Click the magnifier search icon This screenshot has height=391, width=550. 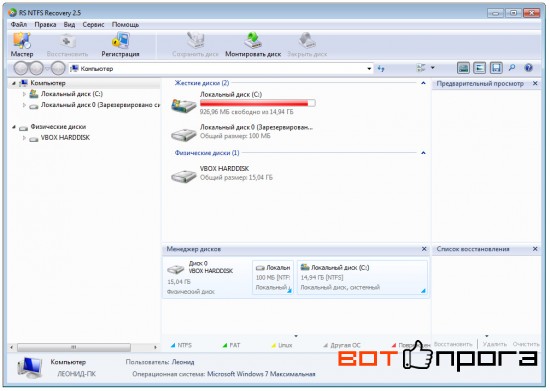[x=512, y=68]
